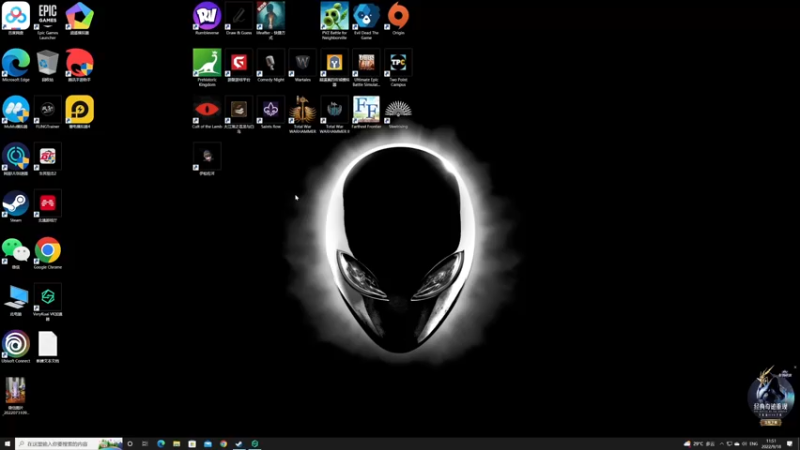Launch the yellow LDPlayer emulator icon

[x=80, y=112]
